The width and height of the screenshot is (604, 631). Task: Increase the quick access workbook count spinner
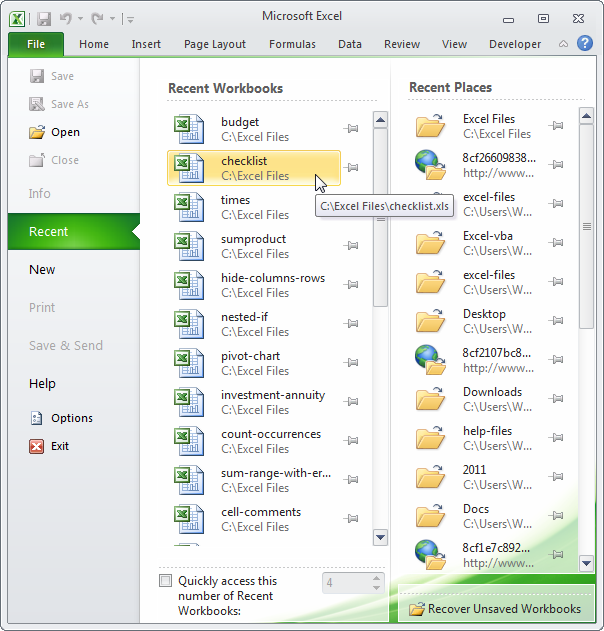pos(376,578)
